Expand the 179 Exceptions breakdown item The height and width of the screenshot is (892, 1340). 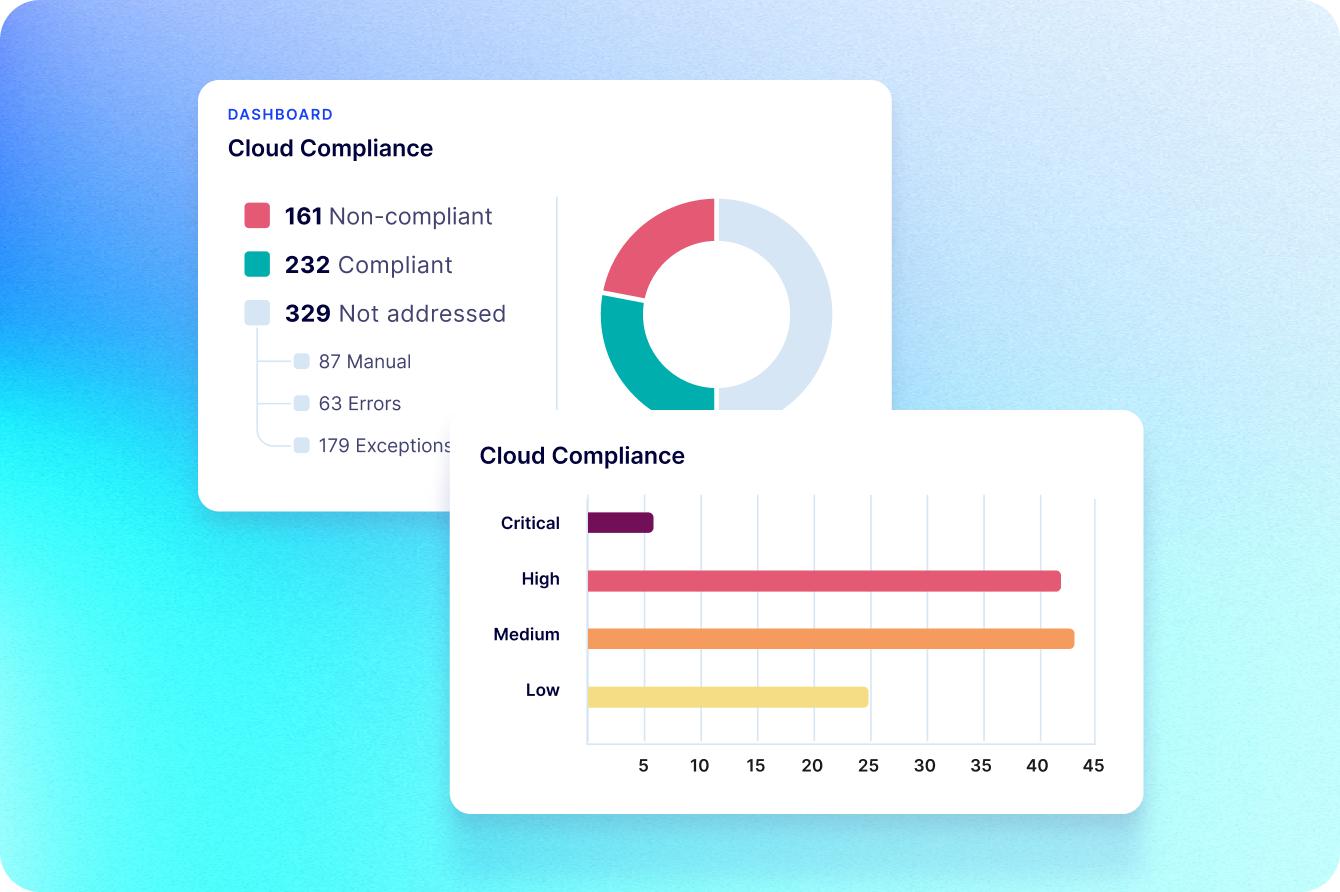385,445
